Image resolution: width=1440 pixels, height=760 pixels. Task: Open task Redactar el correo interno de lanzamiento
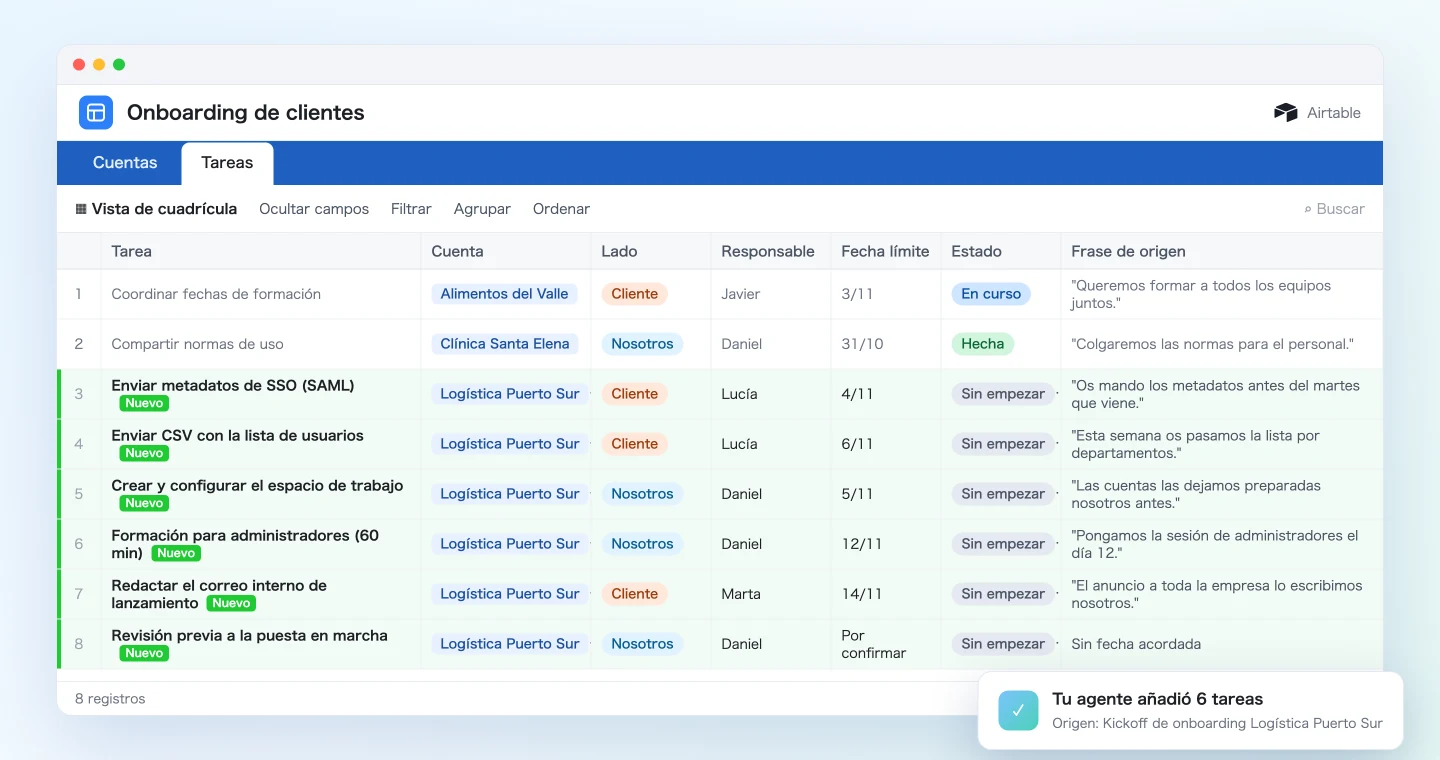(x=219, y=594)
